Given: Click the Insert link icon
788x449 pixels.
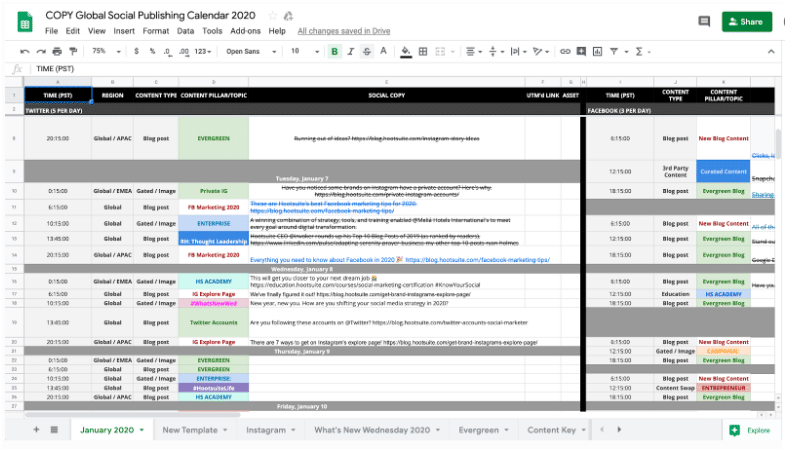Looking at the screenshot, I should tap(565, 51).
